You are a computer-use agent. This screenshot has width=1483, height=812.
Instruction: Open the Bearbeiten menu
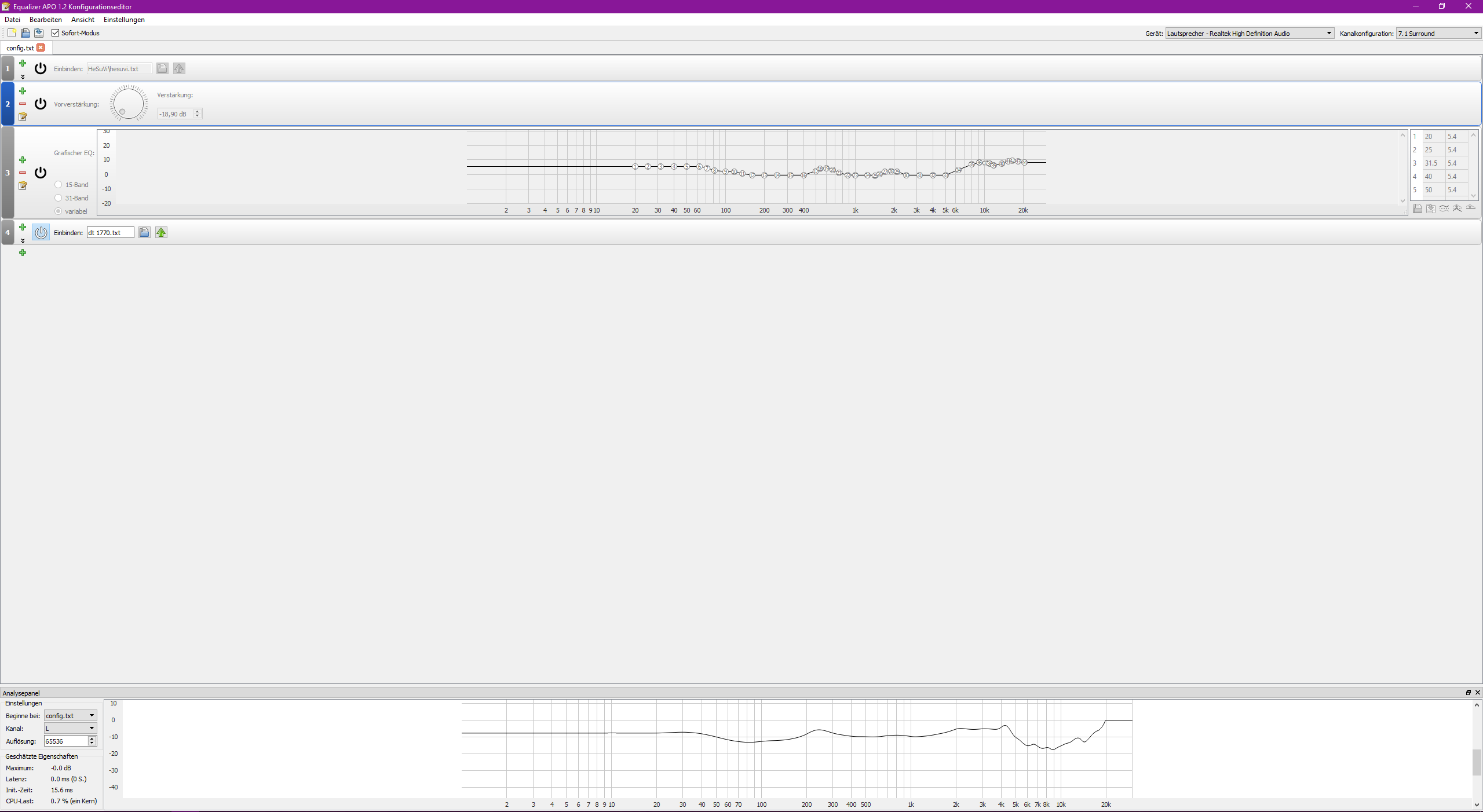[x=46, y=20]
